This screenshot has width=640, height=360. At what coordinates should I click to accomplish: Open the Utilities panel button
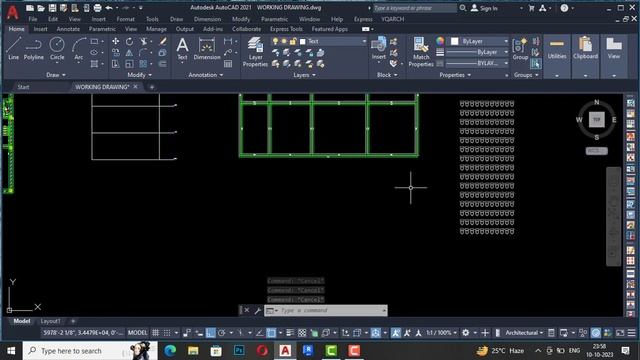(x=557, y=56)
